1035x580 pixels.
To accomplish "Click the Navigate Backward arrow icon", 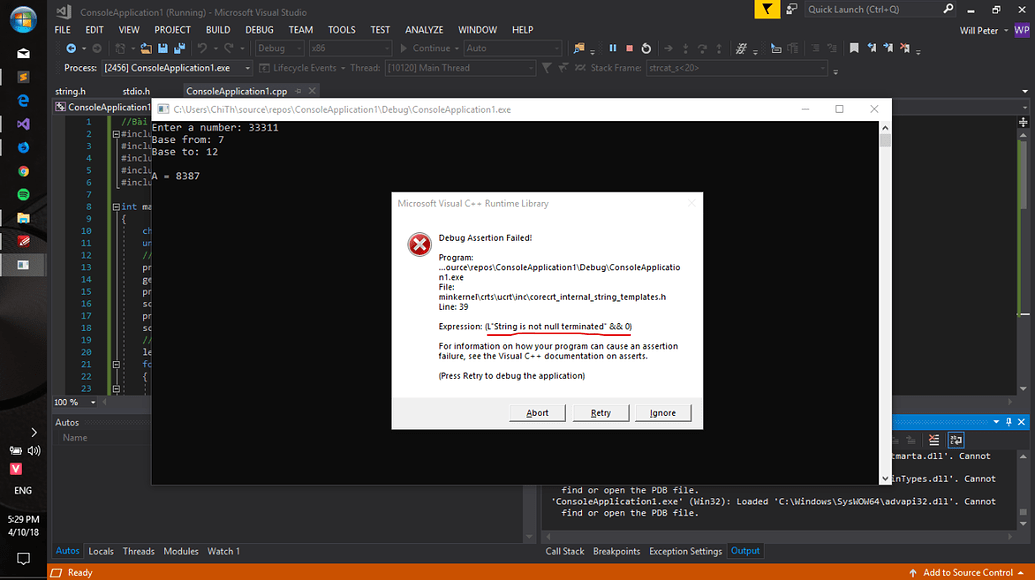I will tap(71, 48).
